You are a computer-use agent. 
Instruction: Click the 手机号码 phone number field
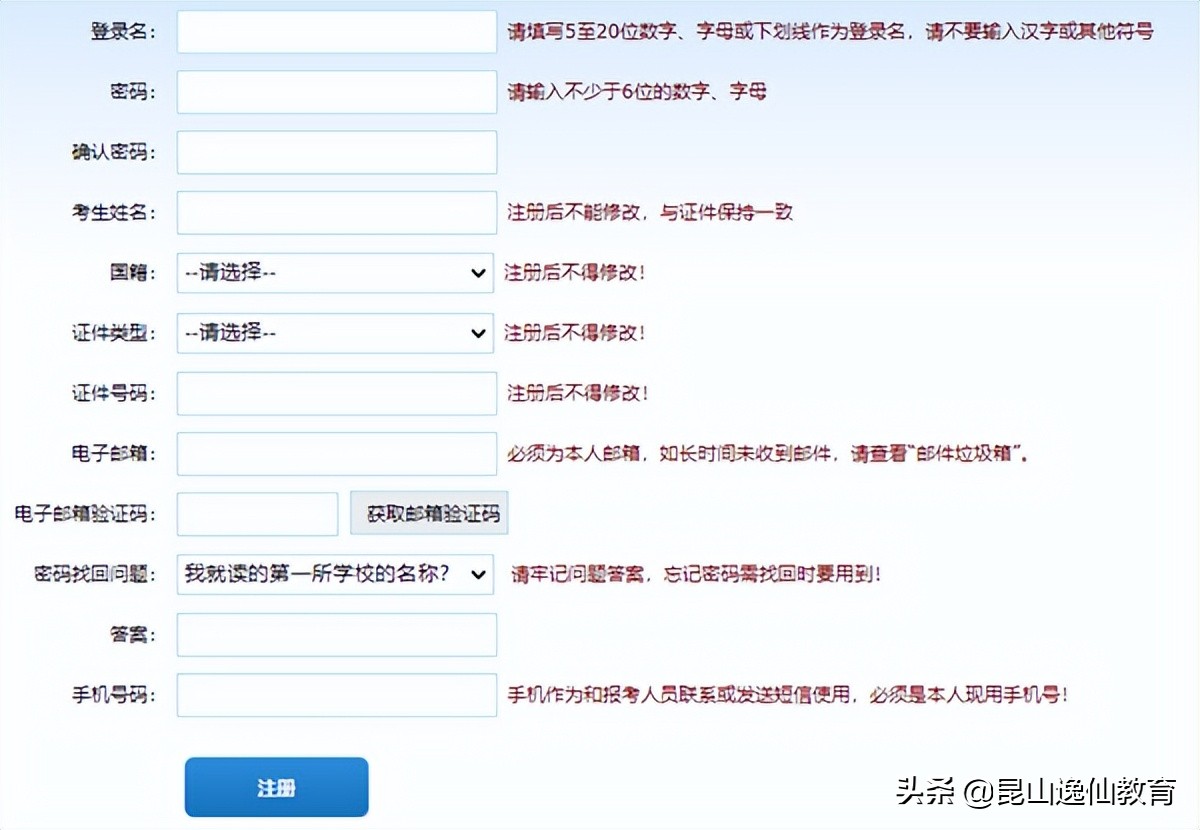[336, 694]
